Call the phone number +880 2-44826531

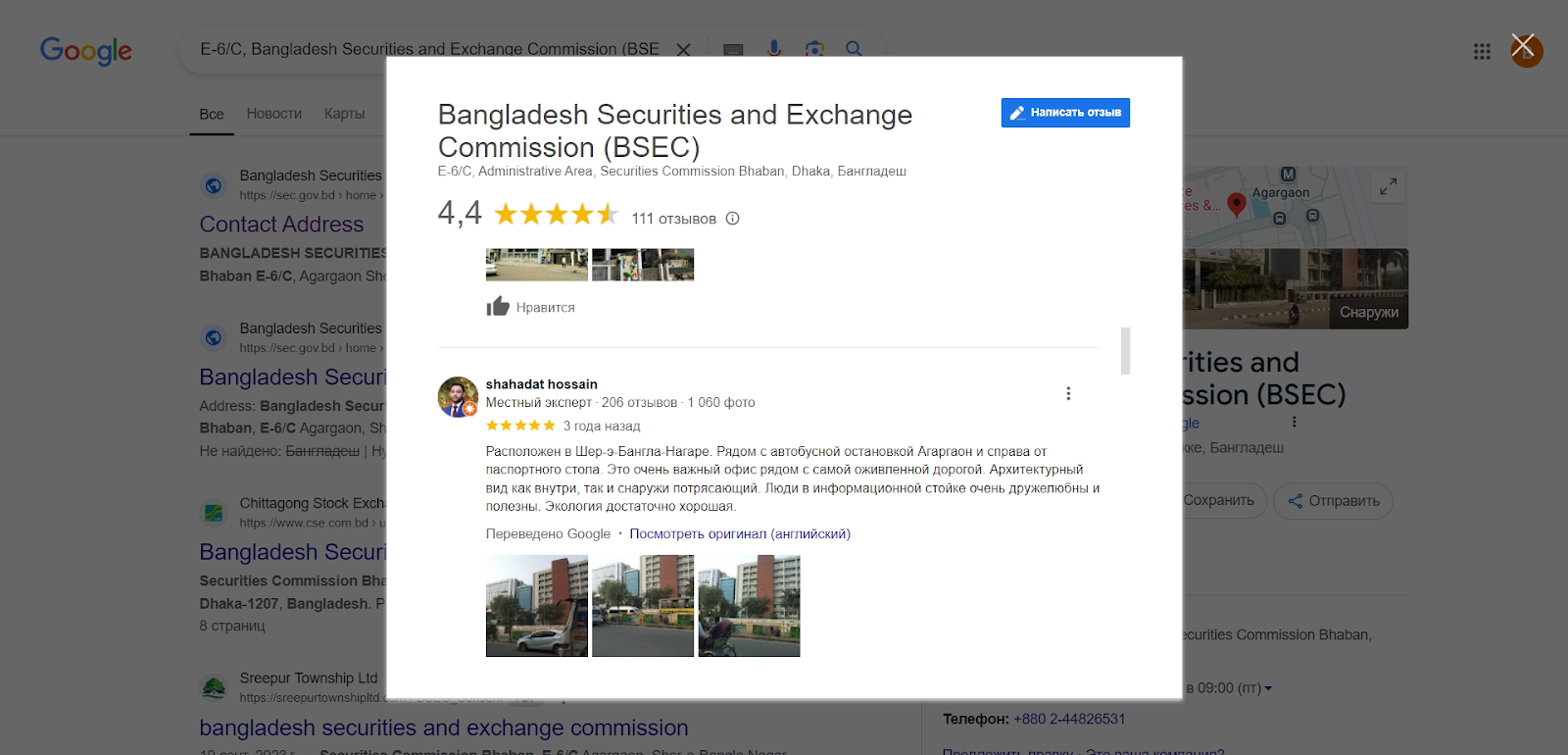click(x=1069, y=719)
